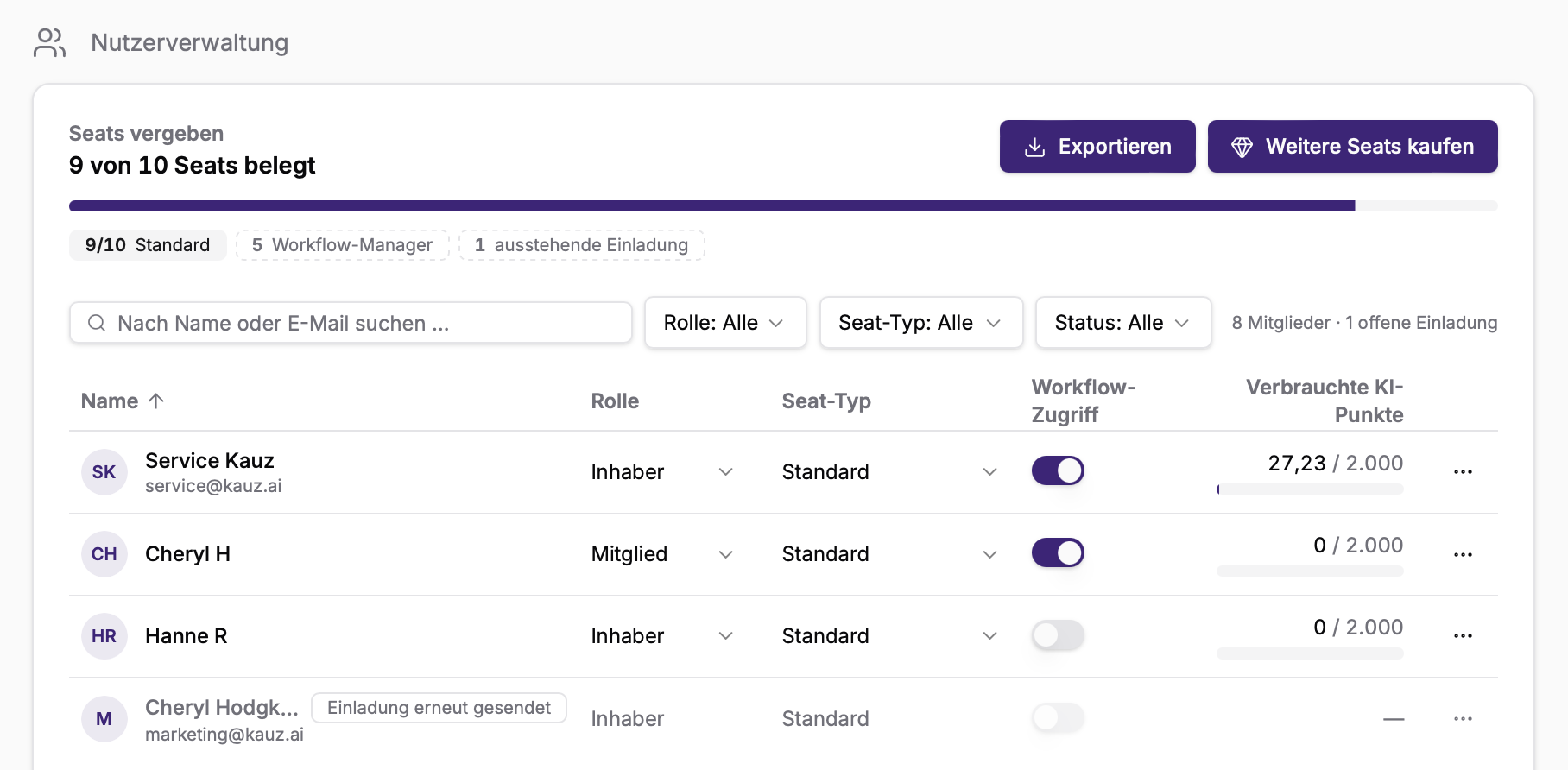Open more options for marketing@kauz.ai row
Viewport: 1568px width, 770px height.
(x=1463, y=718)
